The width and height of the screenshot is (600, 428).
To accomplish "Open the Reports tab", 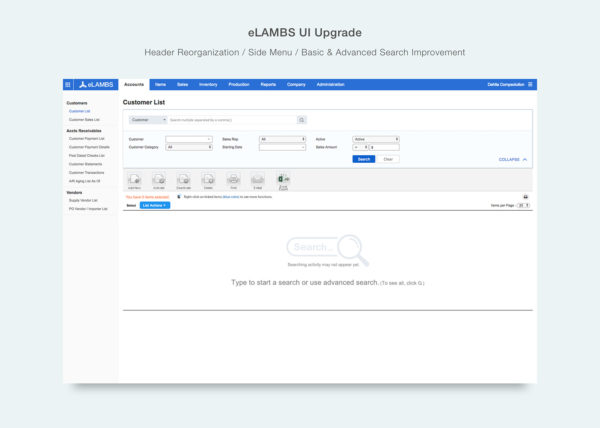I will click(x=268, y=85).
